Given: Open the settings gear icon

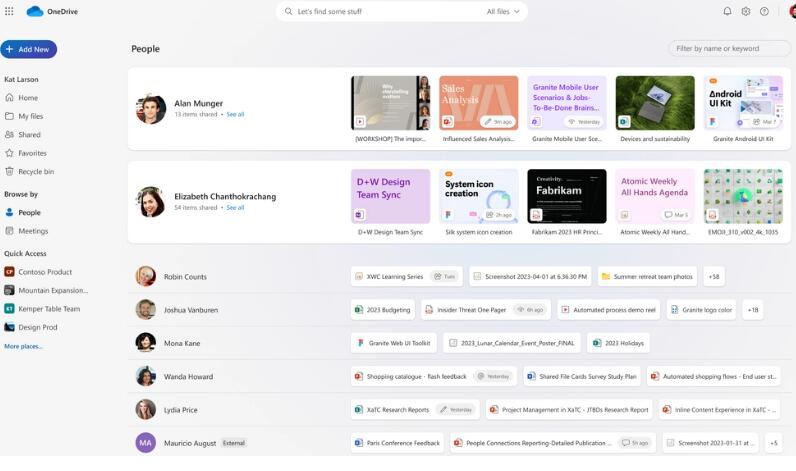Looking at the screenshot, I should tap(745, 11).
